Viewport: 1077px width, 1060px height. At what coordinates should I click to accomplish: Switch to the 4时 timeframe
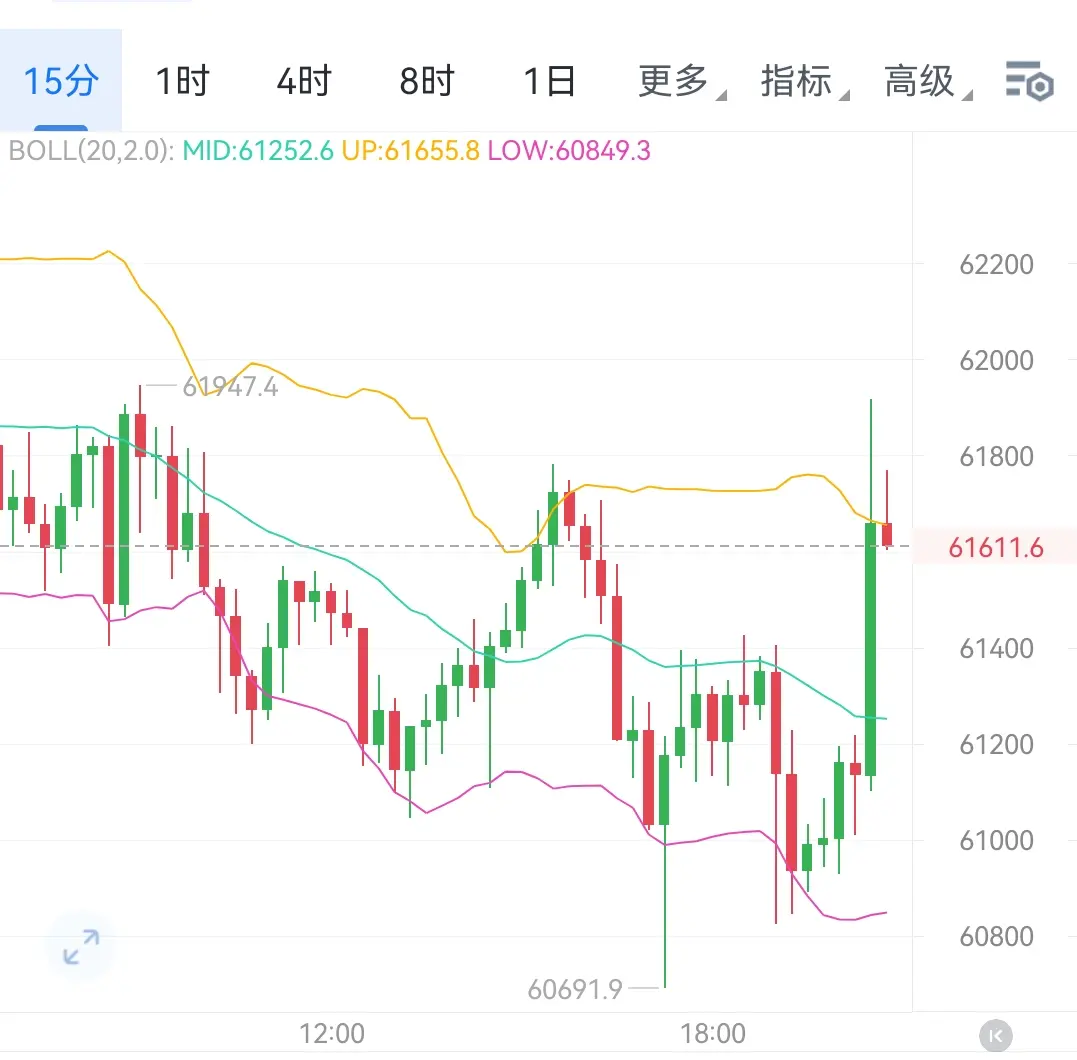[x=304, y=81]
